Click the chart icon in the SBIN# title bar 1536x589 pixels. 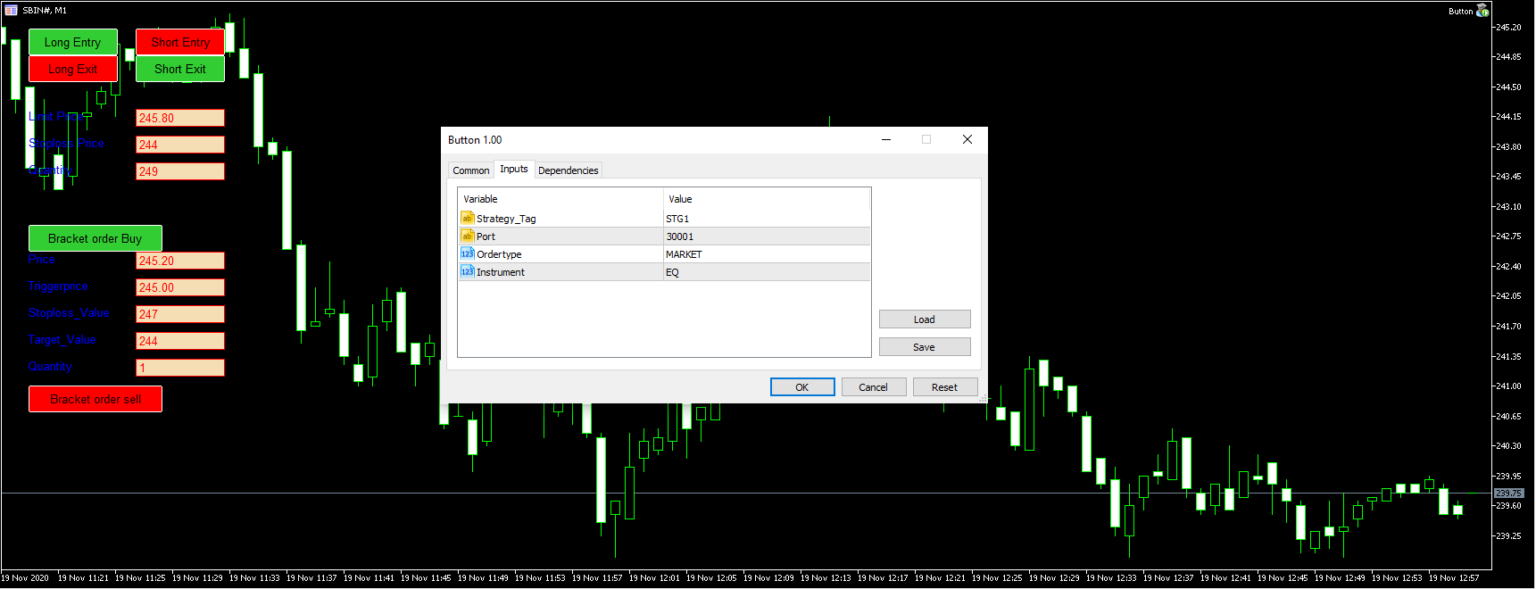coord(10,10)
